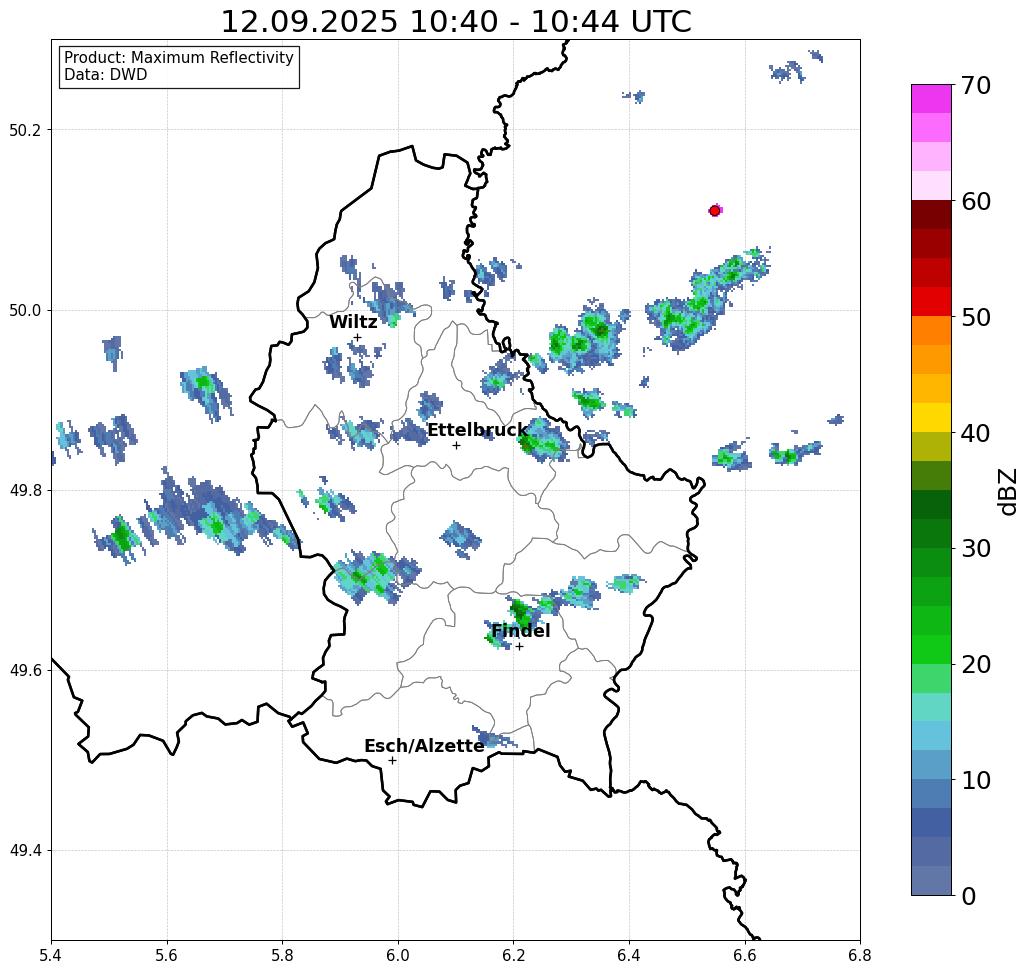The image size is (1029, 973).
Task: Click the latitude 49.6 axis label
Action: [x=25, y=671]
